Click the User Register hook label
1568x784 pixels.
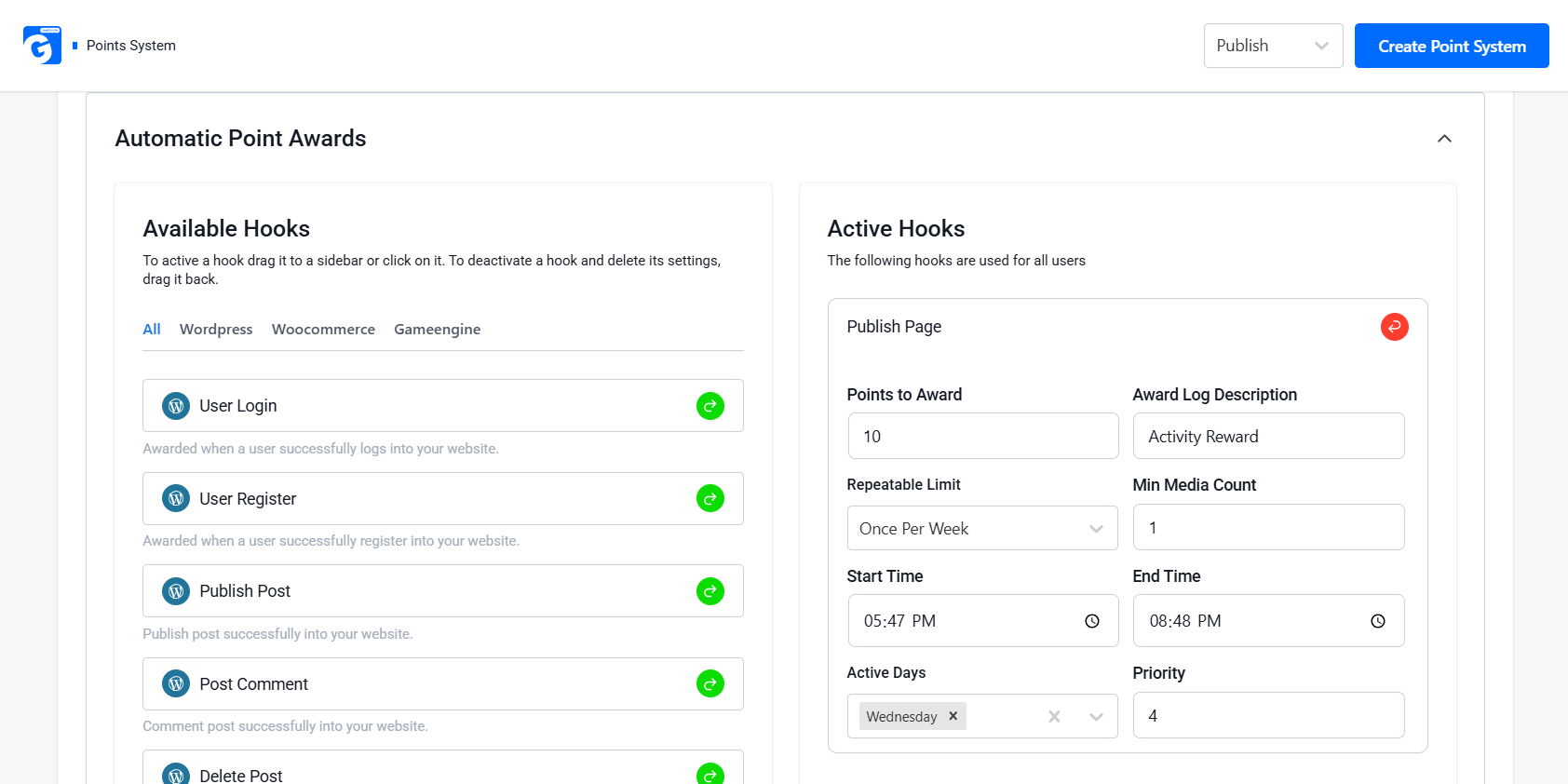pyautogui.click(x=248, y=499)
